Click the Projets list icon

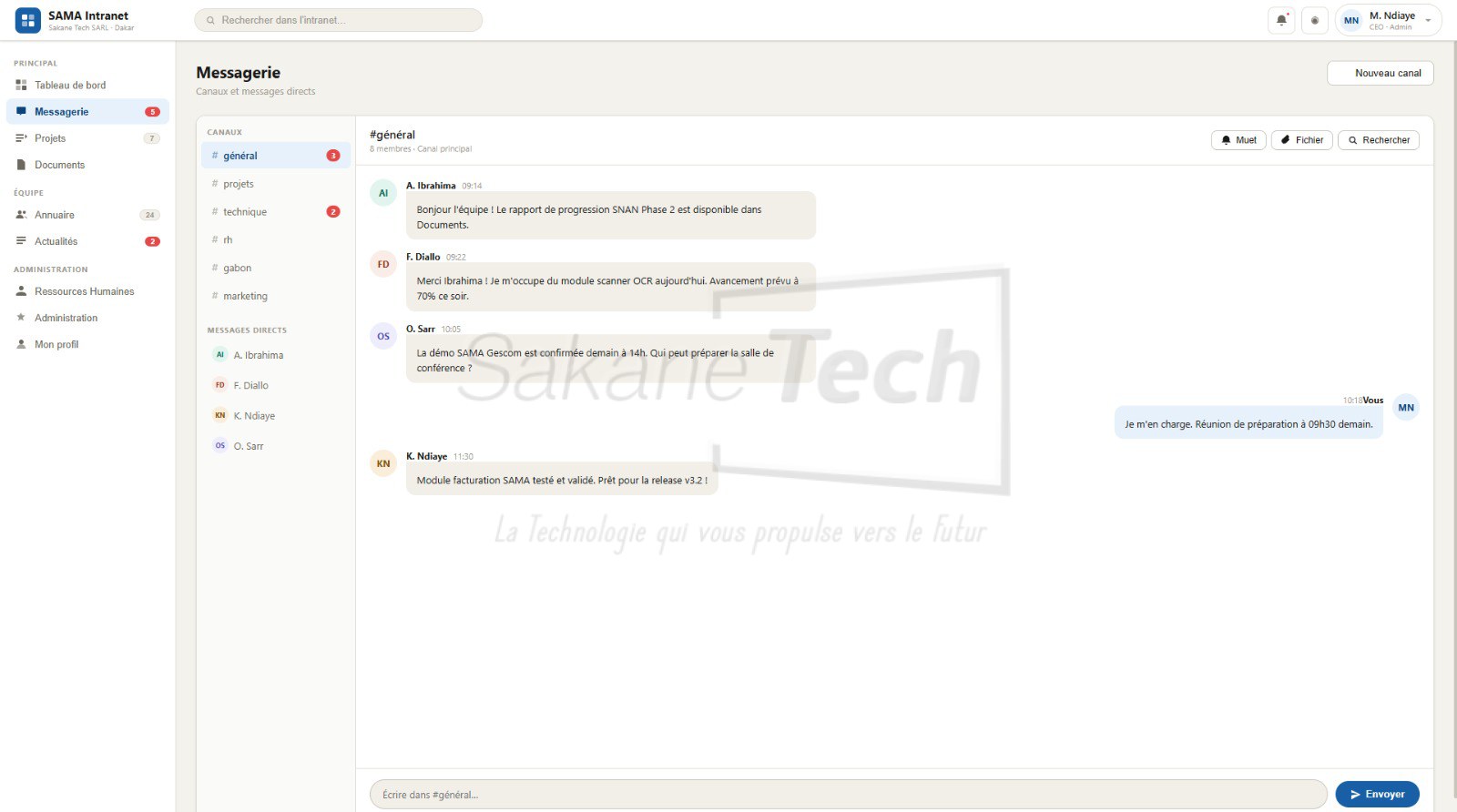[x=21, y=138]
